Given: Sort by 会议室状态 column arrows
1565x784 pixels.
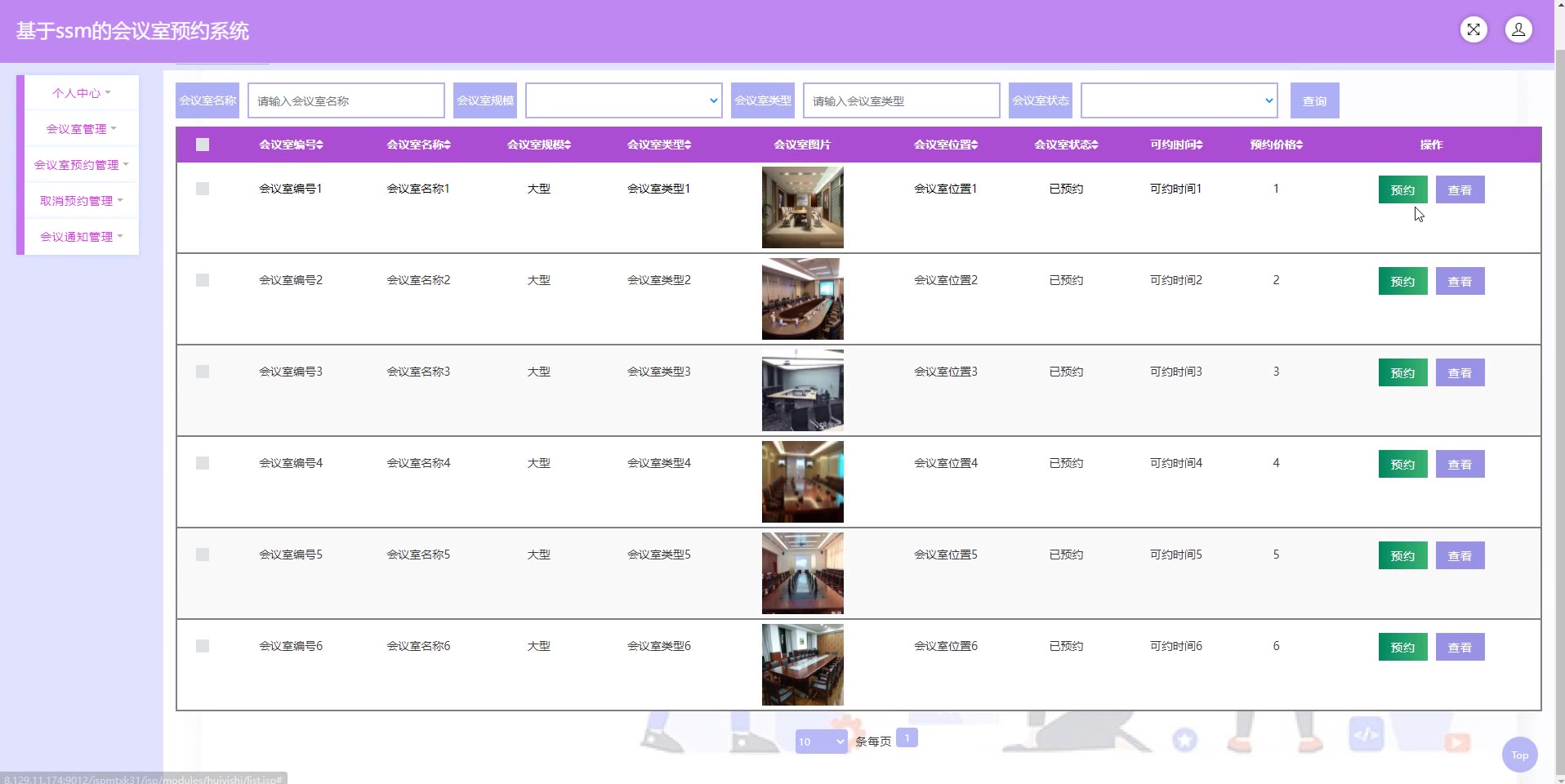Looking at the screenshot, I should point(1095,145).
